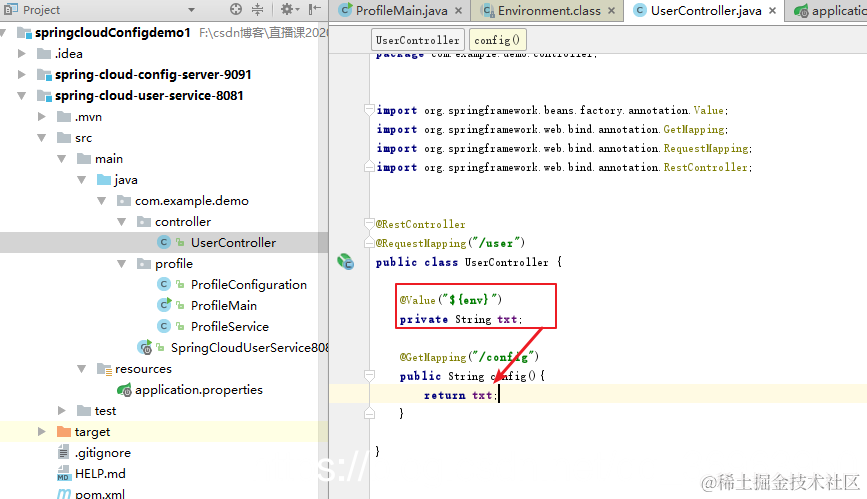Viewport: 867px width, 499px height.
Task: Collapse the main folder
Action: (61, 159)
